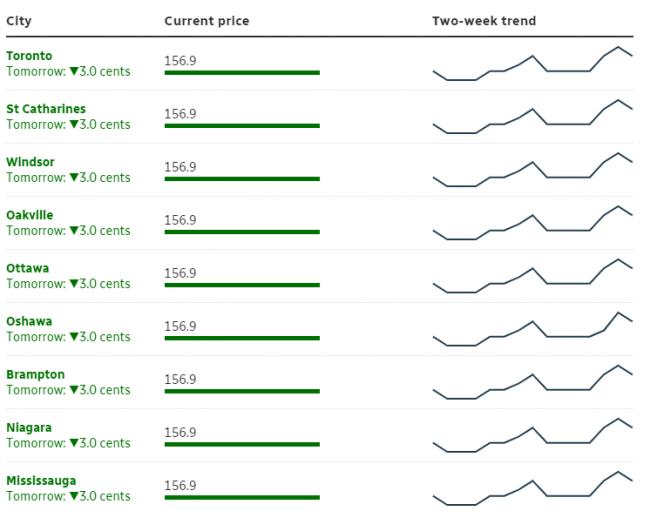The image size is (650, 511).
Task: Click the Oshawa two-week trend sparkline
Action: [x=533, y=329]
